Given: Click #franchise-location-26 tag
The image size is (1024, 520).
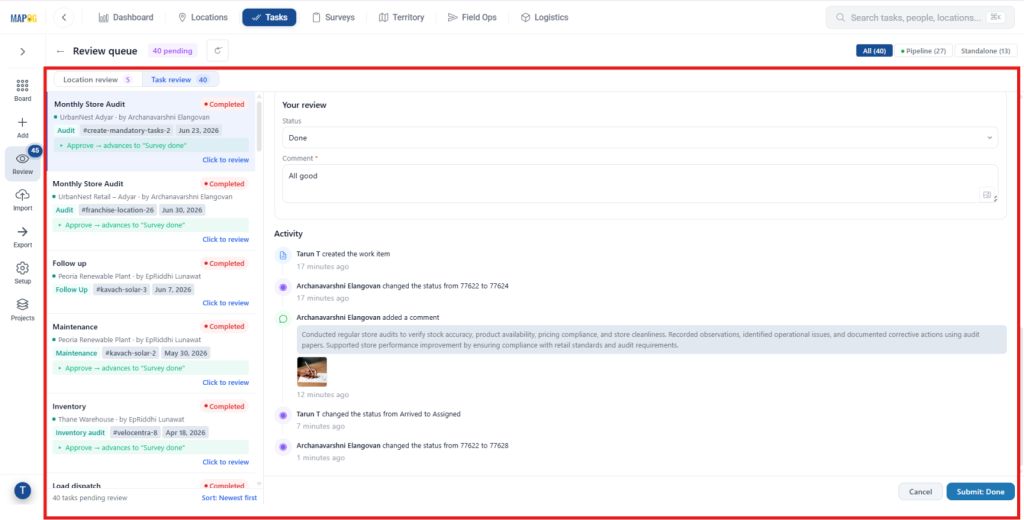Looking at the screenshot, I should [x=118, y=210].
